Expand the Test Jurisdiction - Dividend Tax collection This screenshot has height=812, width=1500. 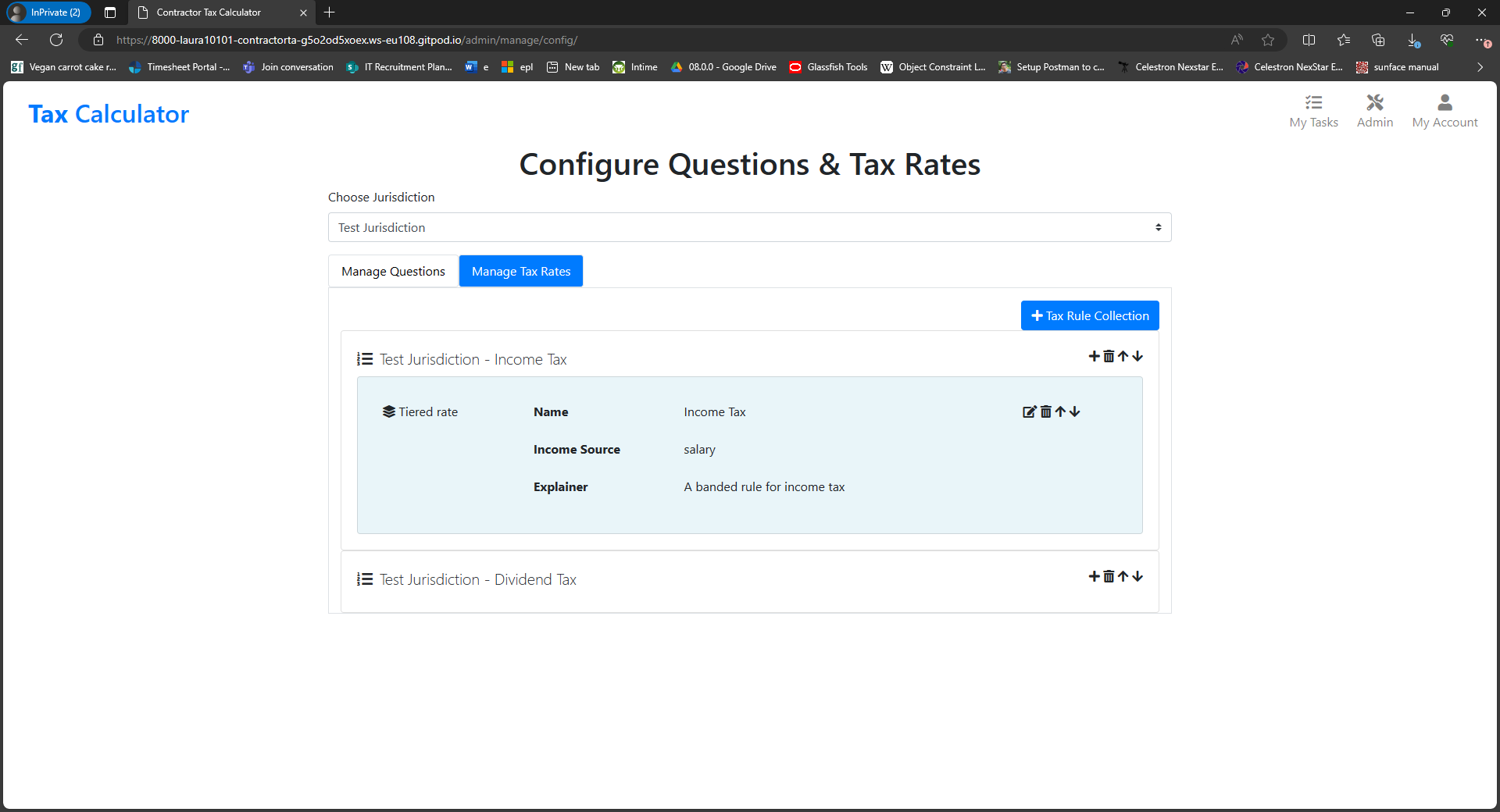[478, 579]
